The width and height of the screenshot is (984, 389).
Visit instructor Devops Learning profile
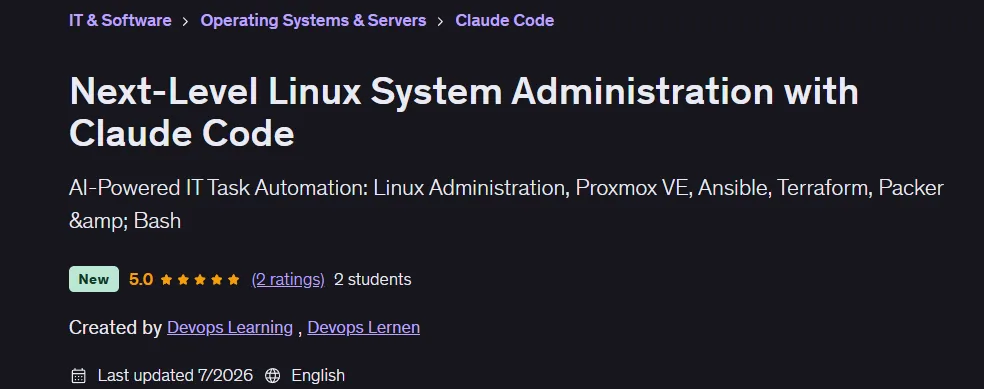(x=230, y=328)
